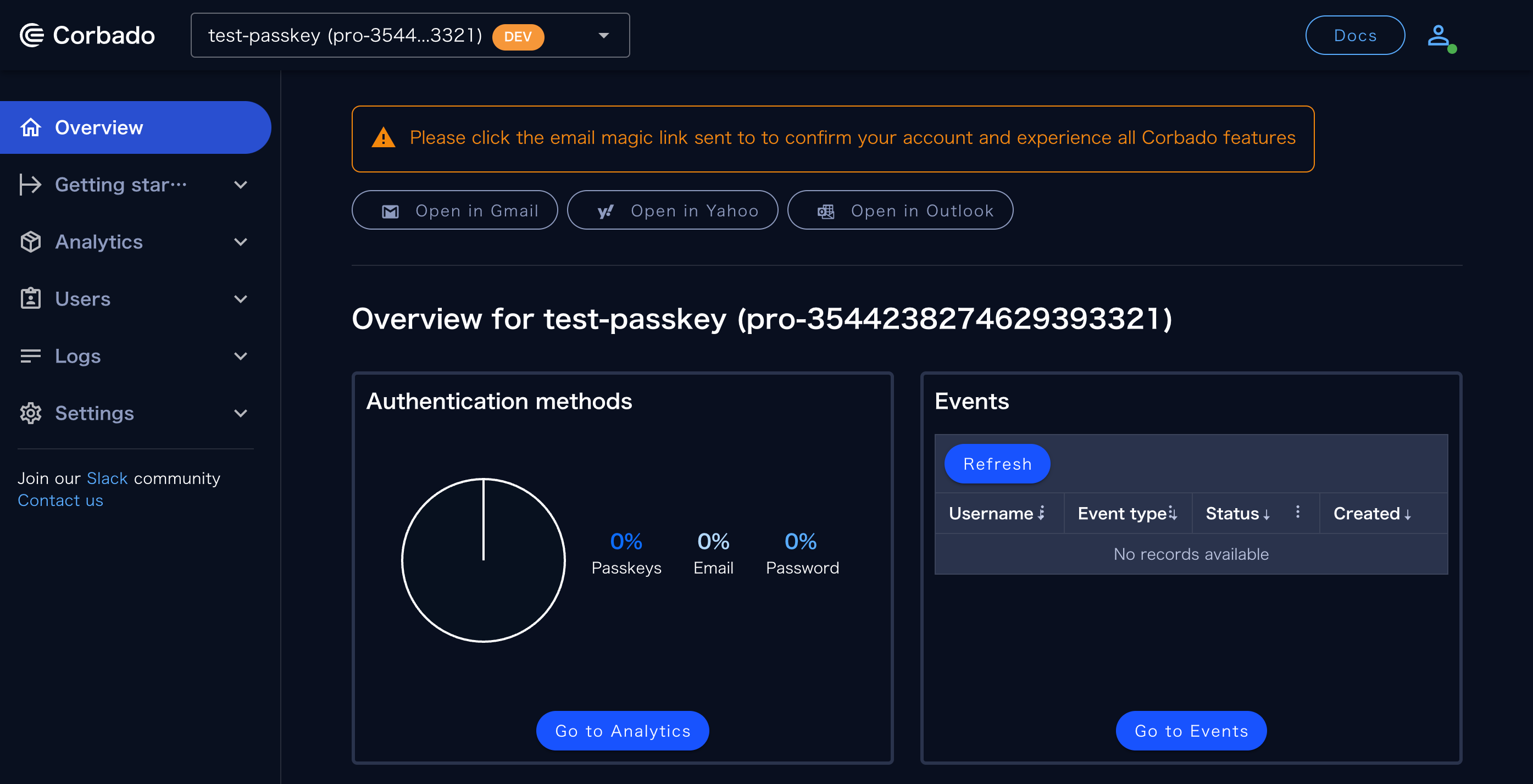The image size is (1533, 784).
Task: Sort events by Created column arrow
Action: pos(1407,515)
